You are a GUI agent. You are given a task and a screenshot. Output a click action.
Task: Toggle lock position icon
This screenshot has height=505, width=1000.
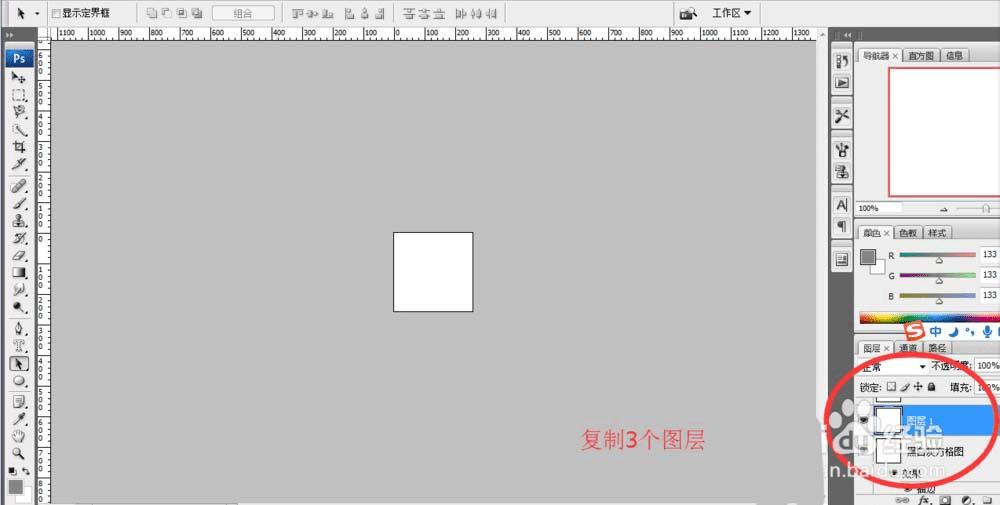[x=918, y=386]
